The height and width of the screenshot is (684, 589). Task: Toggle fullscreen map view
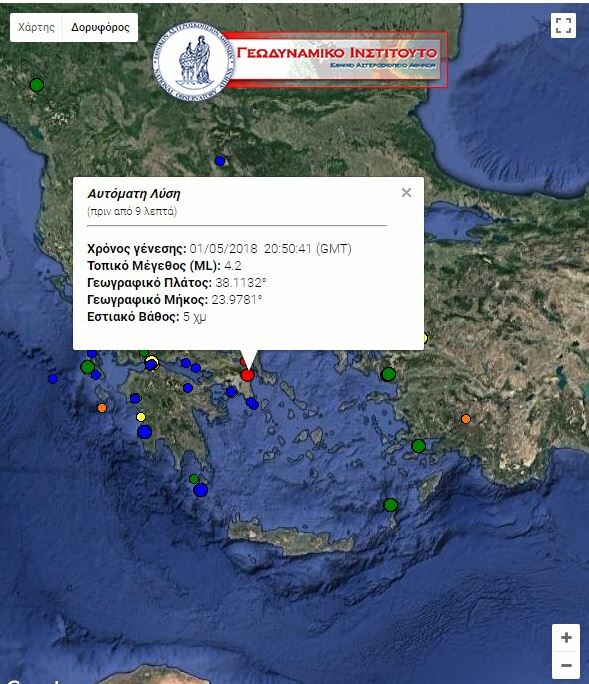(x=563, y=25)
